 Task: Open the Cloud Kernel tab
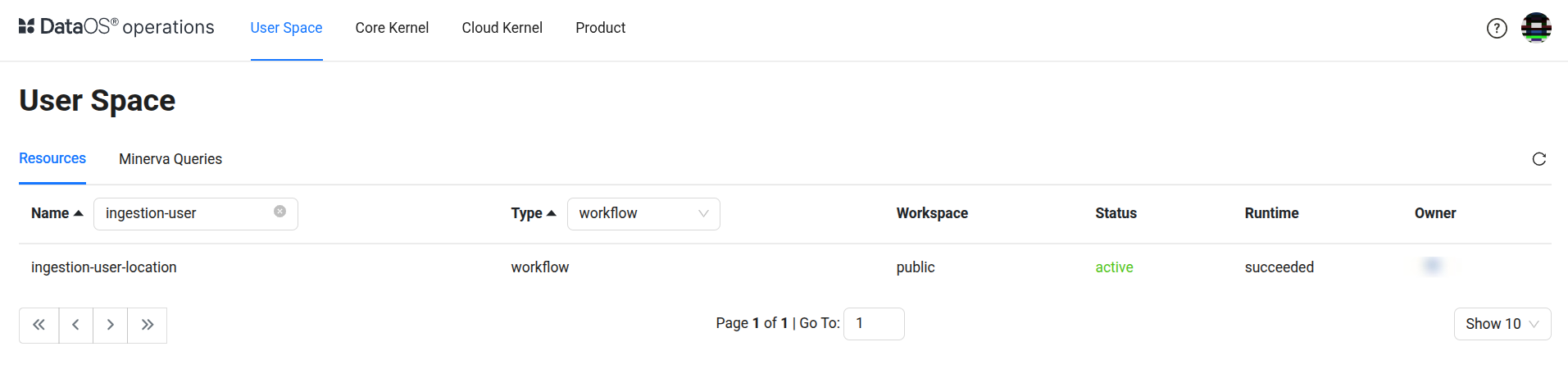click(x=502, y=28)
